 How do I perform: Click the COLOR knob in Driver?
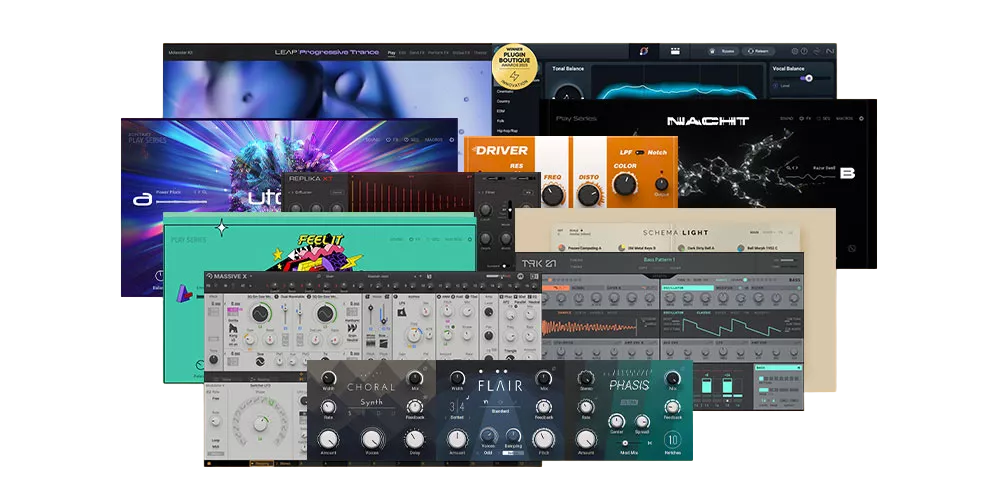pyautogui.click(x=625, y=185)
